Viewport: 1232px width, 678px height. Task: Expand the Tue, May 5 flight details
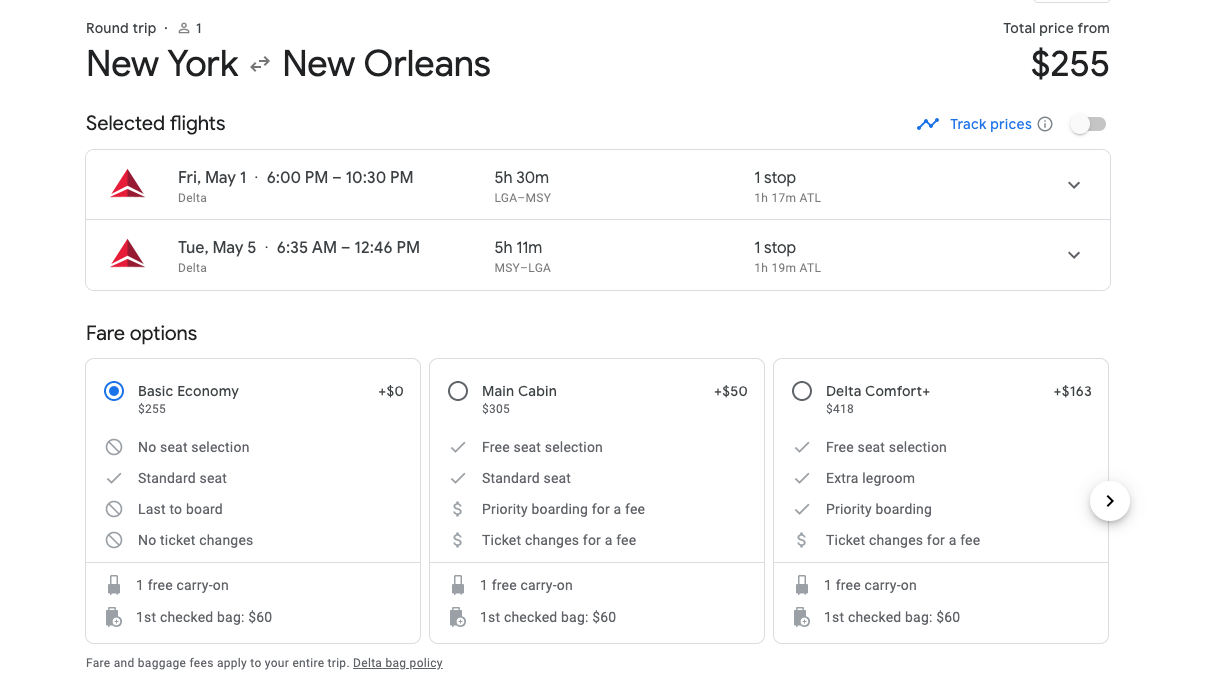[x=1074, y=255]
